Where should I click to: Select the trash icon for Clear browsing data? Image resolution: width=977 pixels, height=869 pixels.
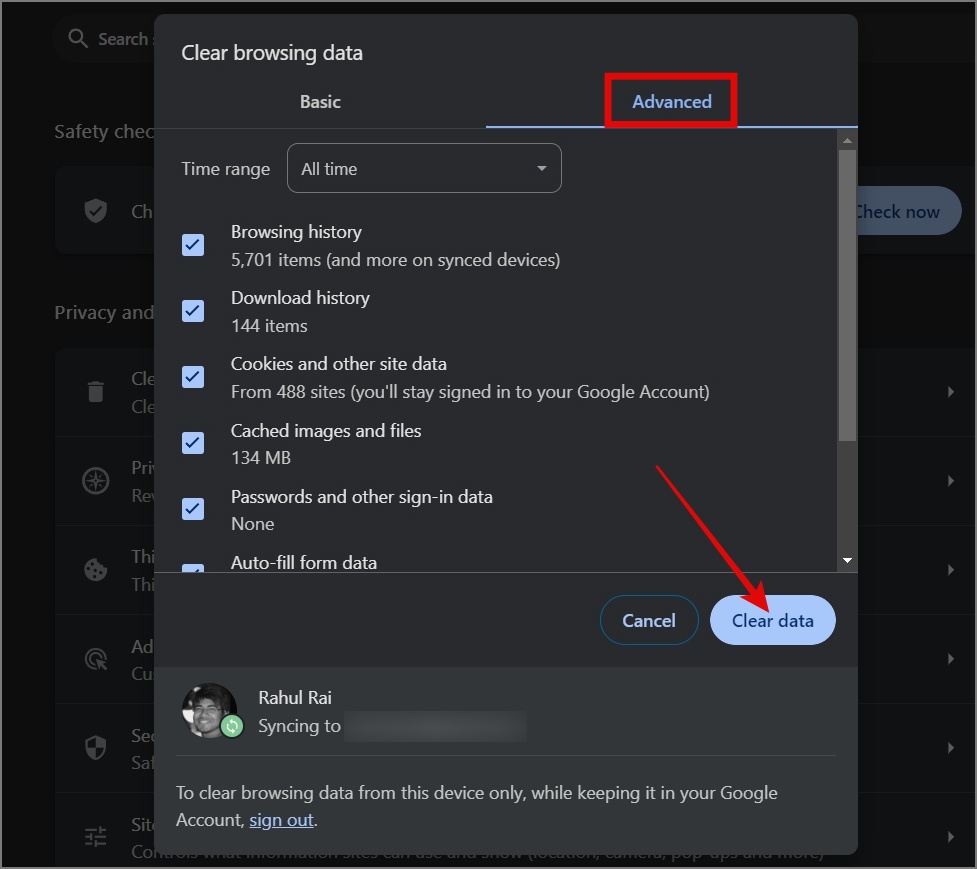95,391
